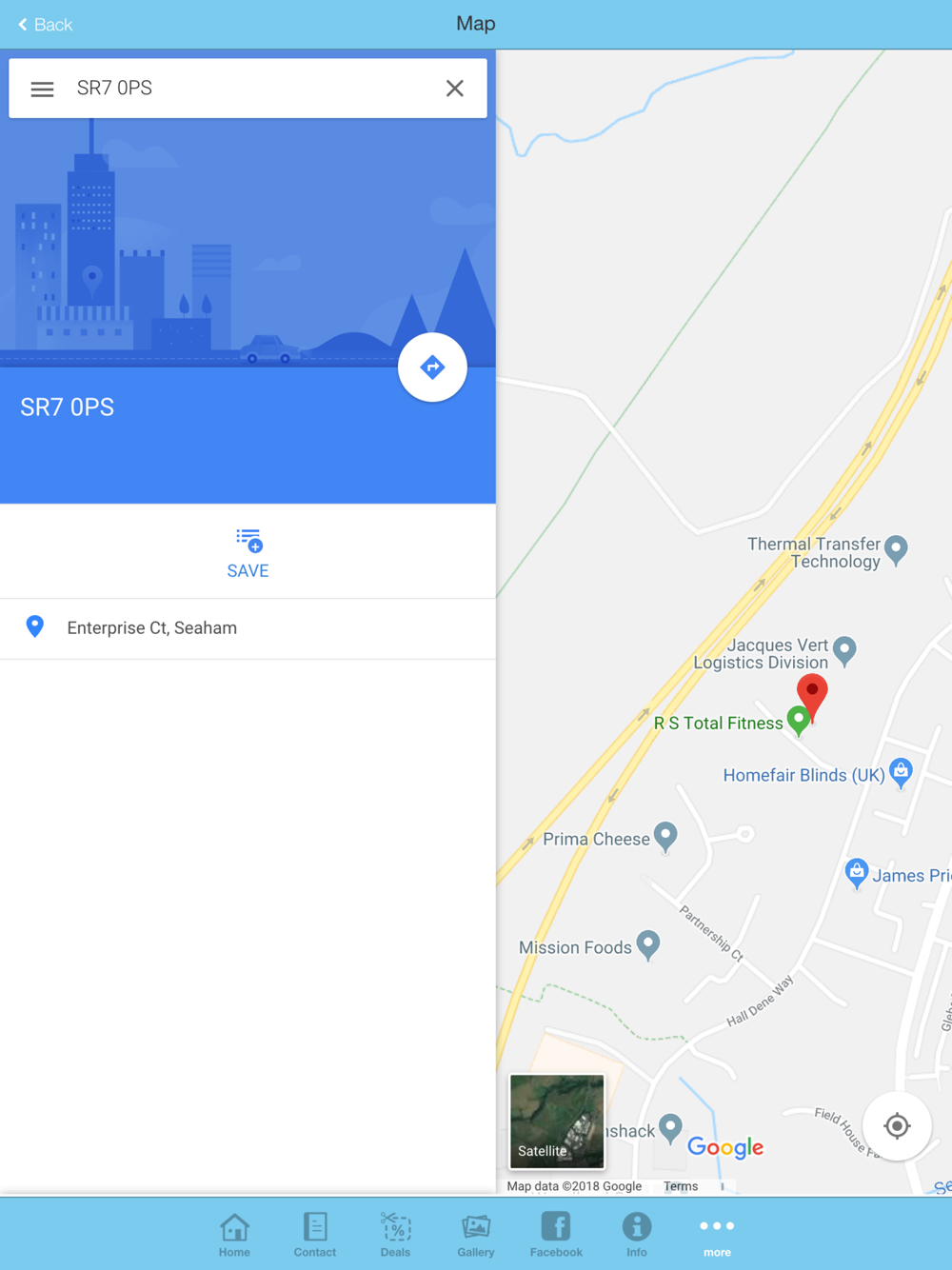Expand the more options menu
This screenshot has width=952, height=1270.
pos(717,1235)
